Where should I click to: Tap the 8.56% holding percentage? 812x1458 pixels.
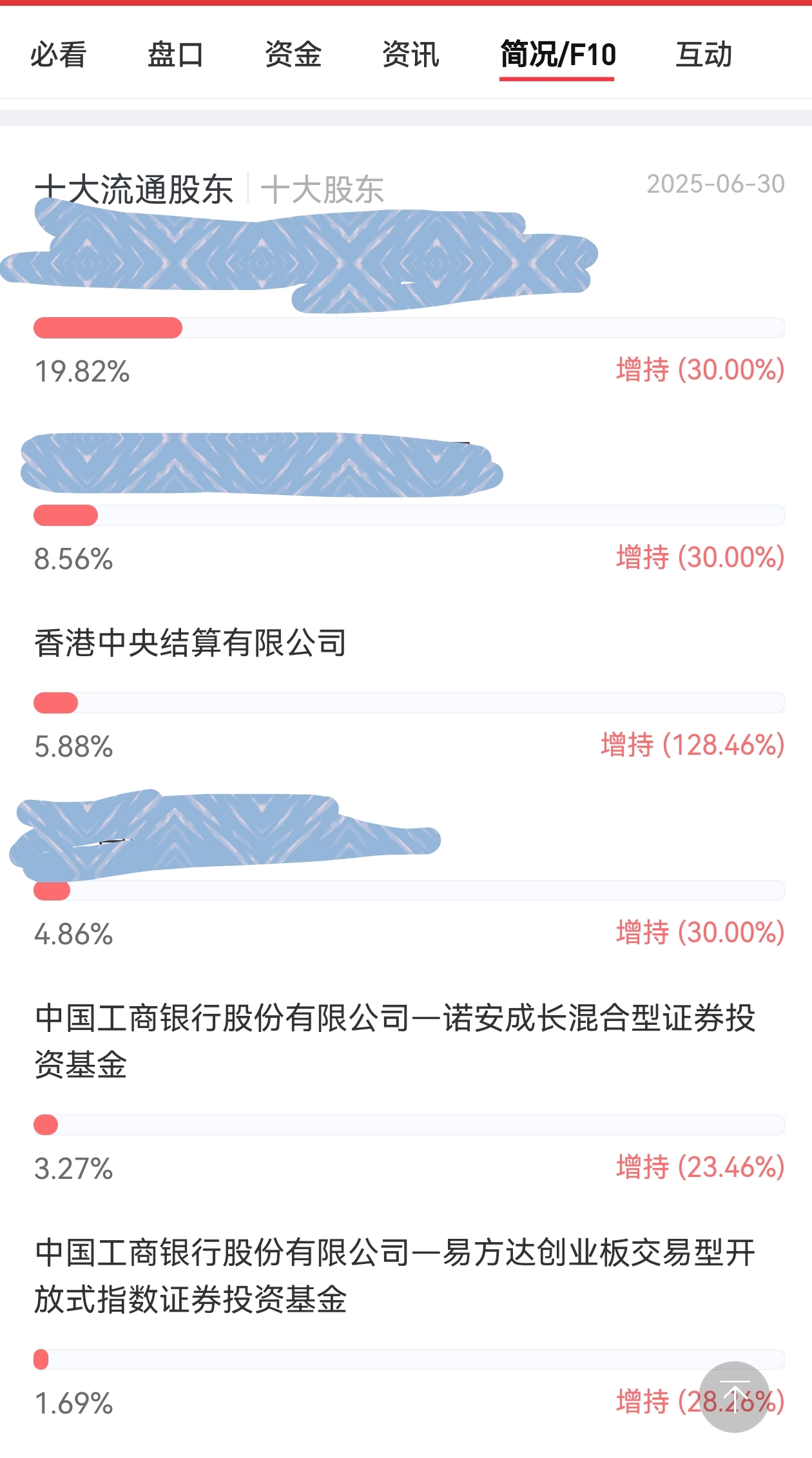pos(73,559)
